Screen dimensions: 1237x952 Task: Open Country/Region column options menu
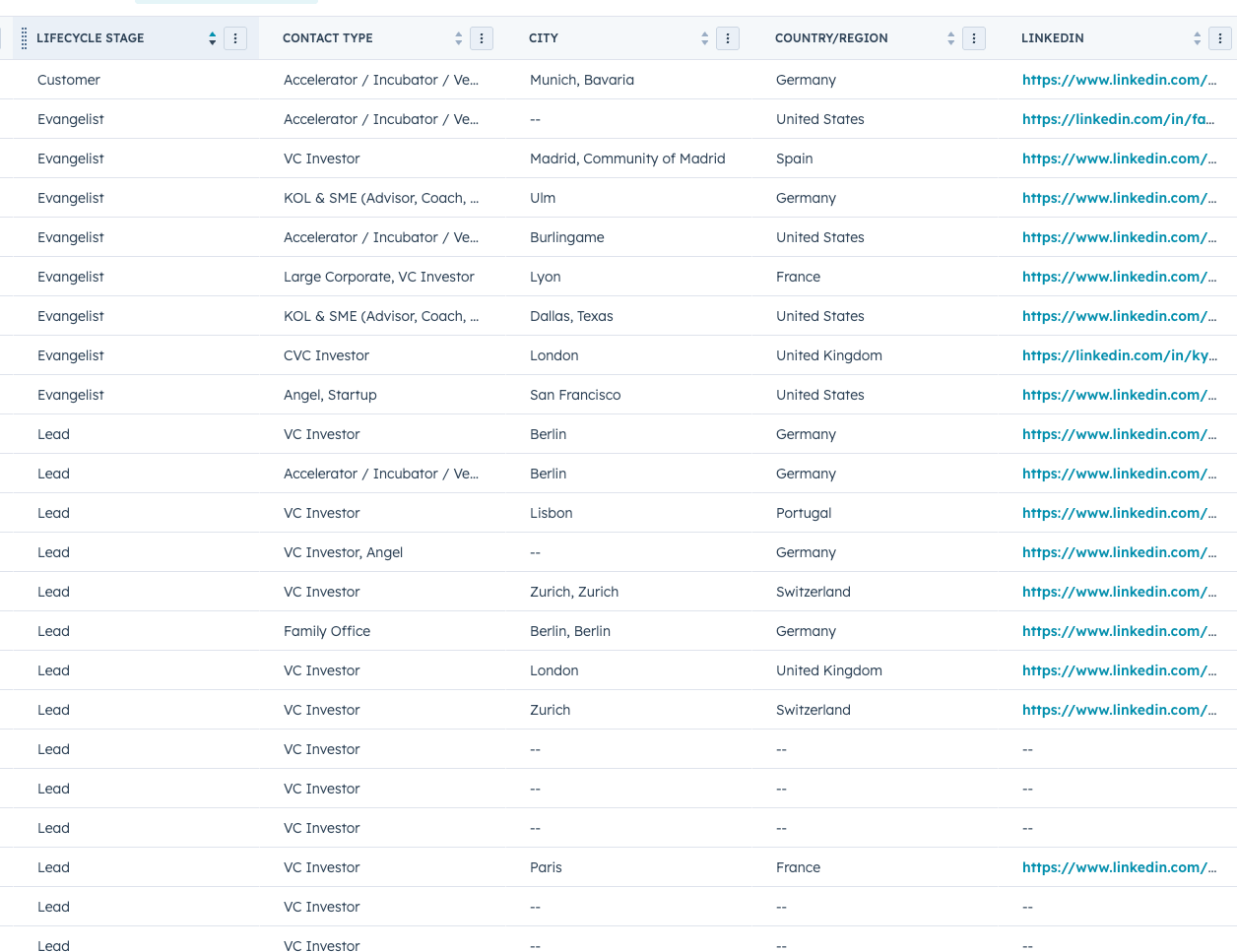(974, 38)
